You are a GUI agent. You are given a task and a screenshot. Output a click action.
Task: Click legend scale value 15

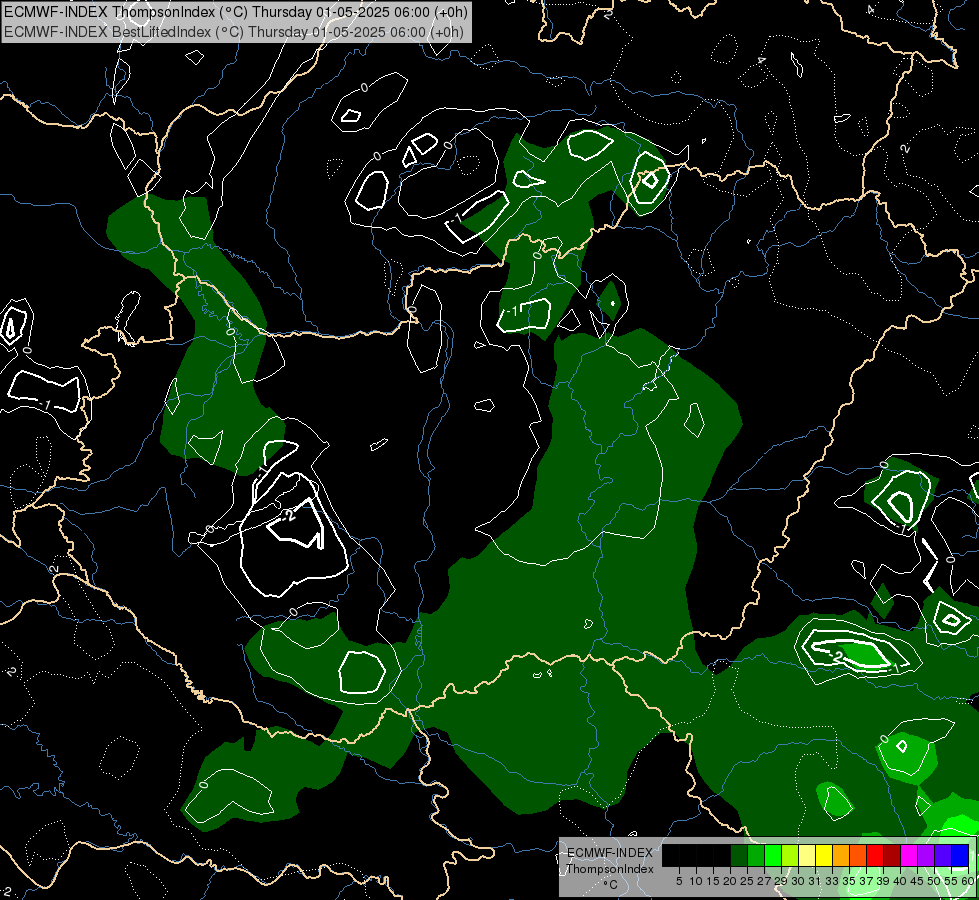click(713, 881)
